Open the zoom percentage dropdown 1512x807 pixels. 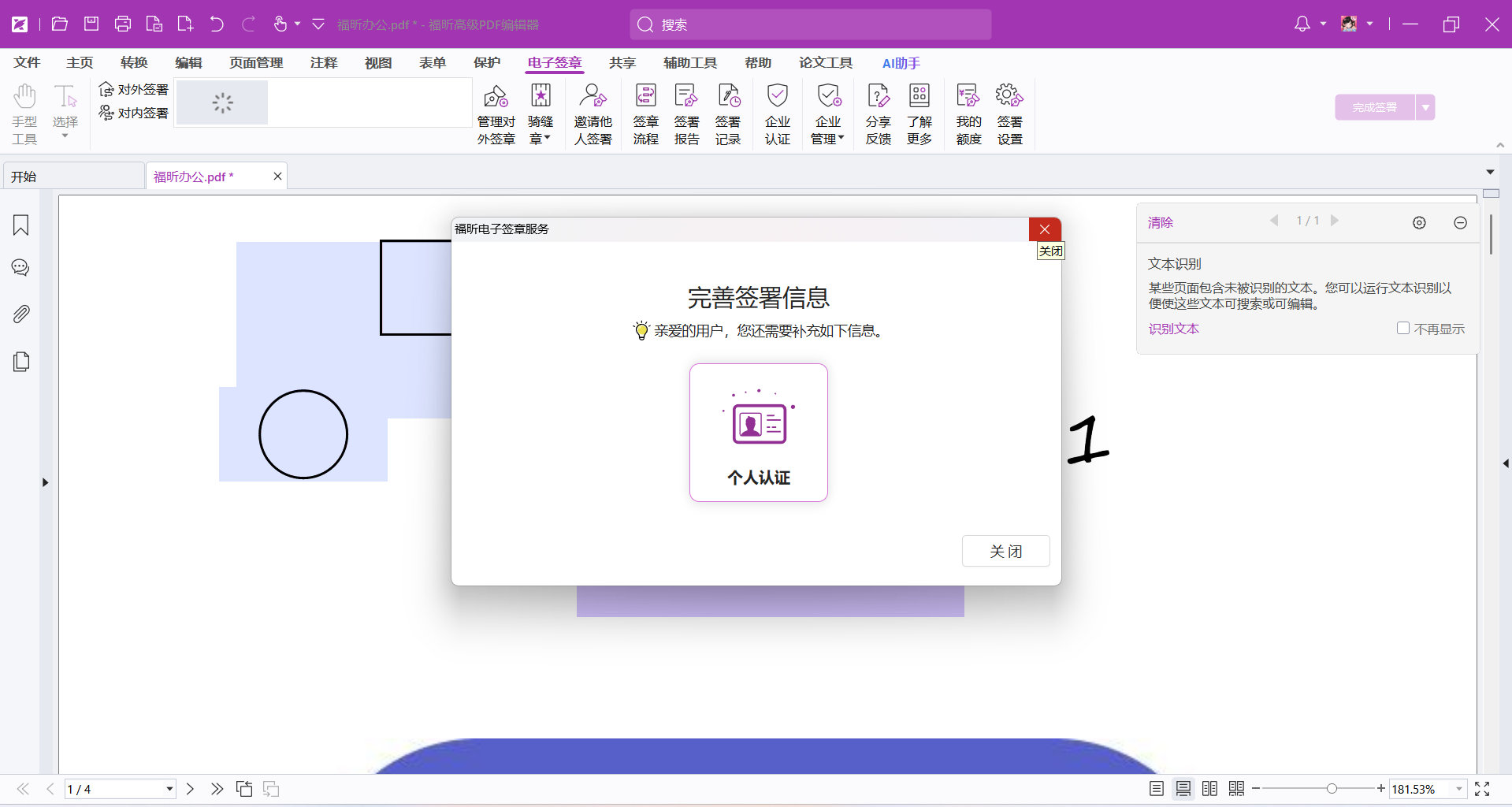[x=1459, y=789]
